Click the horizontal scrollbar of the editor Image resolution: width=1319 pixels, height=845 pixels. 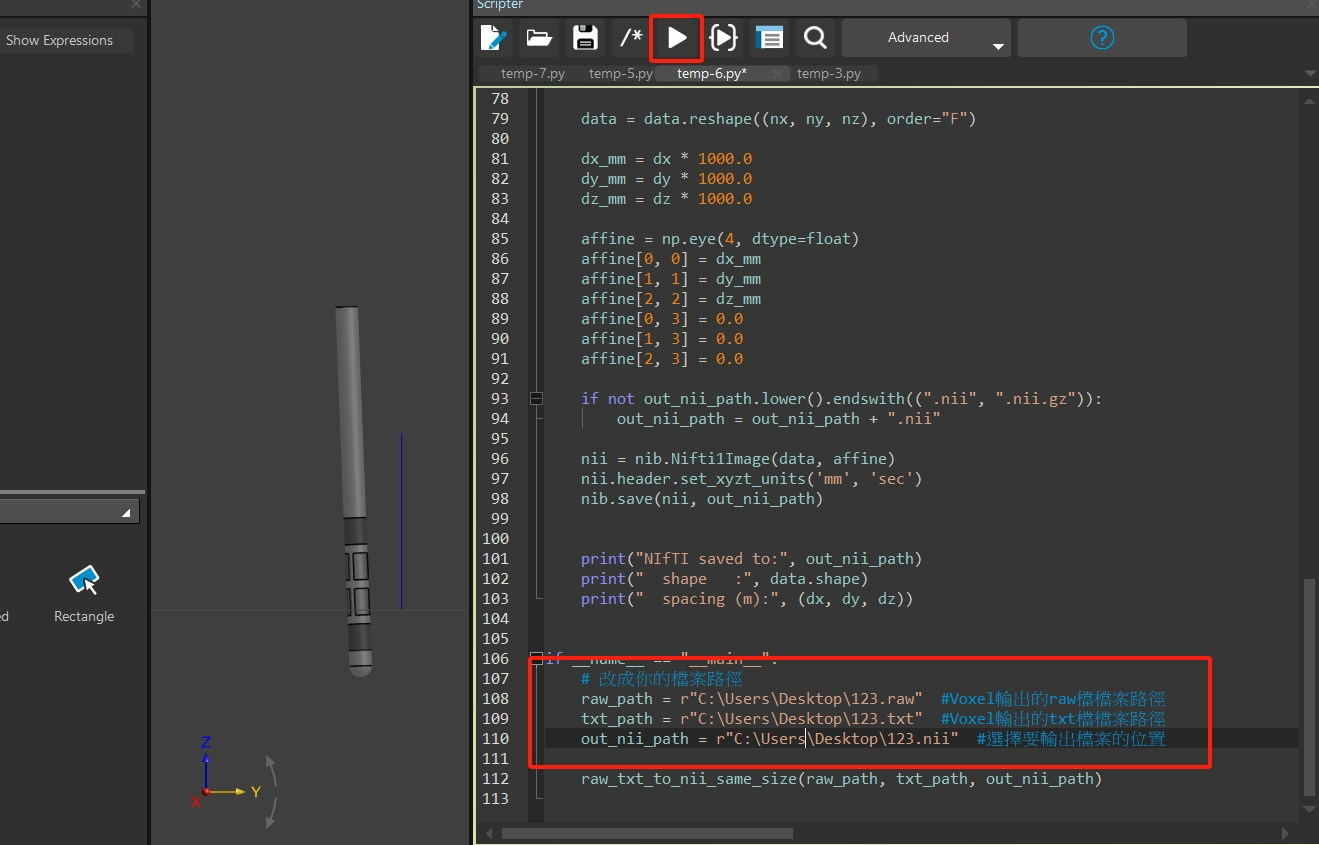coord(647,833)
